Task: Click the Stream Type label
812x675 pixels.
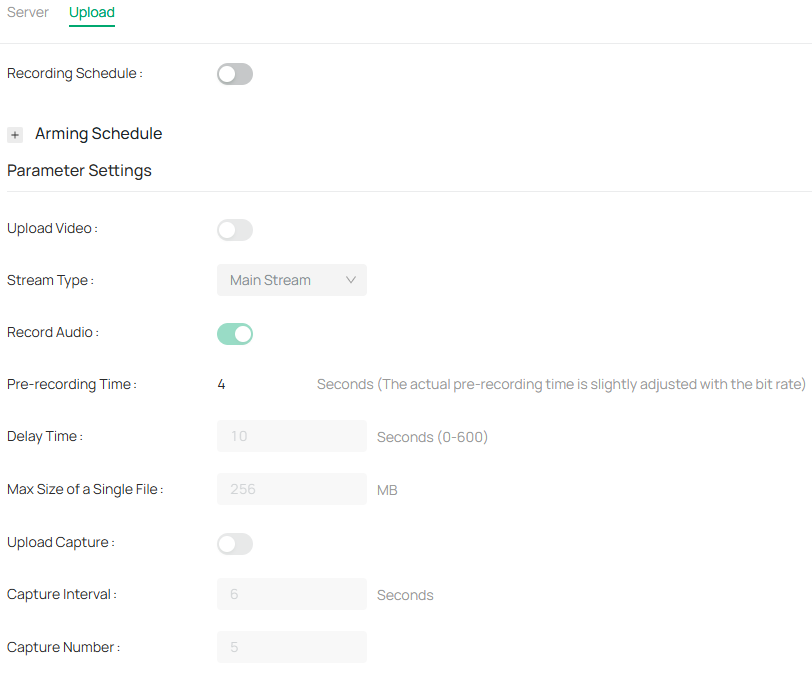Action: [x=49, y=281]
